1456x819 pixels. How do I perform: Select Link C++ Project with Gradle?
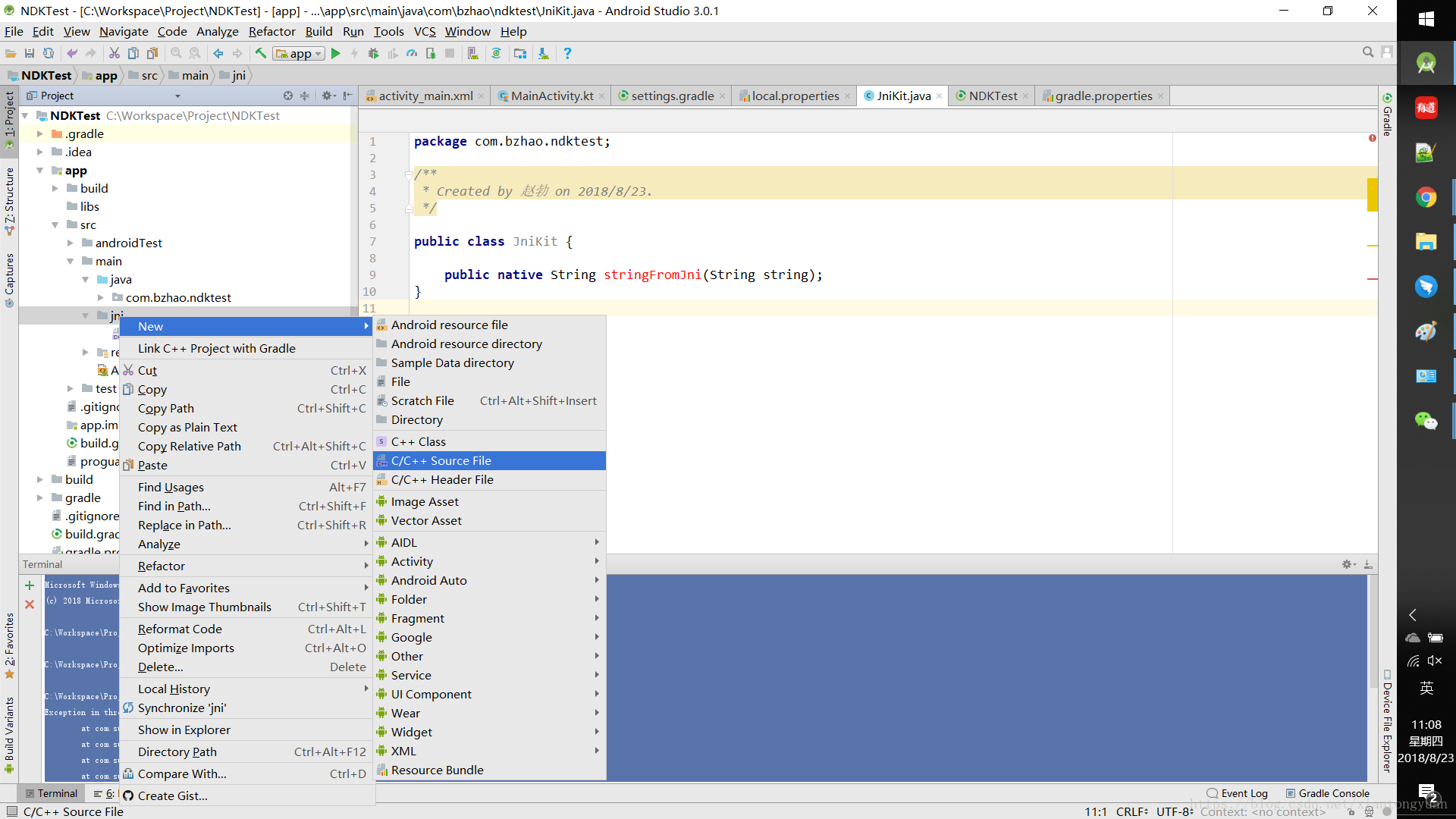pyautogui.click(x=247, y=348)
